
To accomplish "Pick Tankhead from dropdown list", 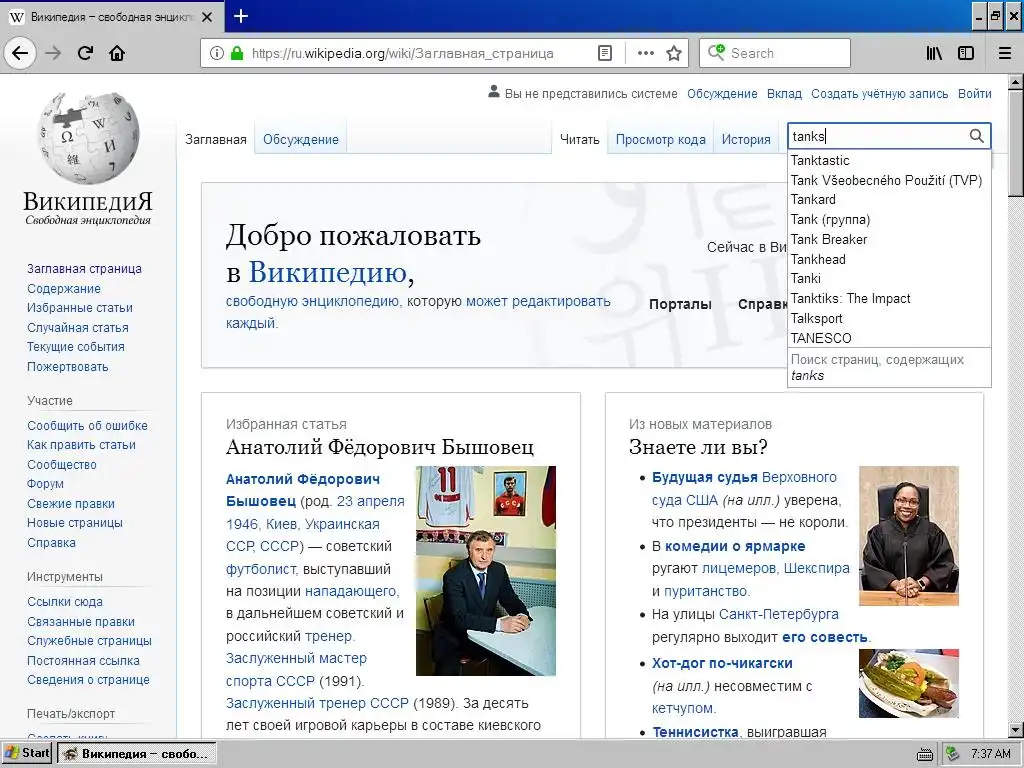I will [889, 259].
